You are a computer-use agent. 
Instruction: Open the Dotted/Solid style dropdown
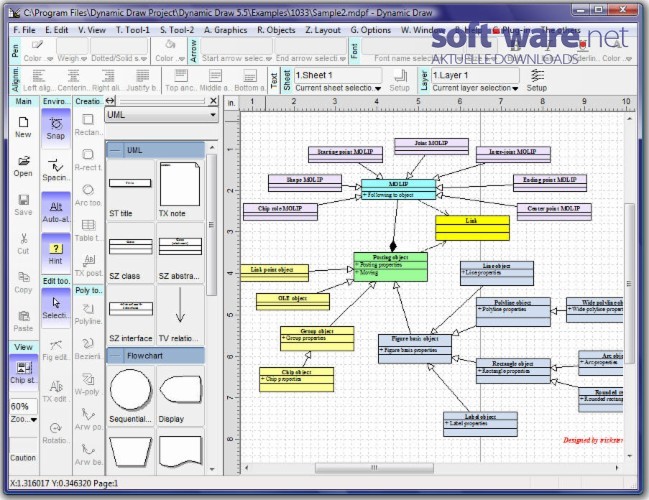tap(119, 58)
